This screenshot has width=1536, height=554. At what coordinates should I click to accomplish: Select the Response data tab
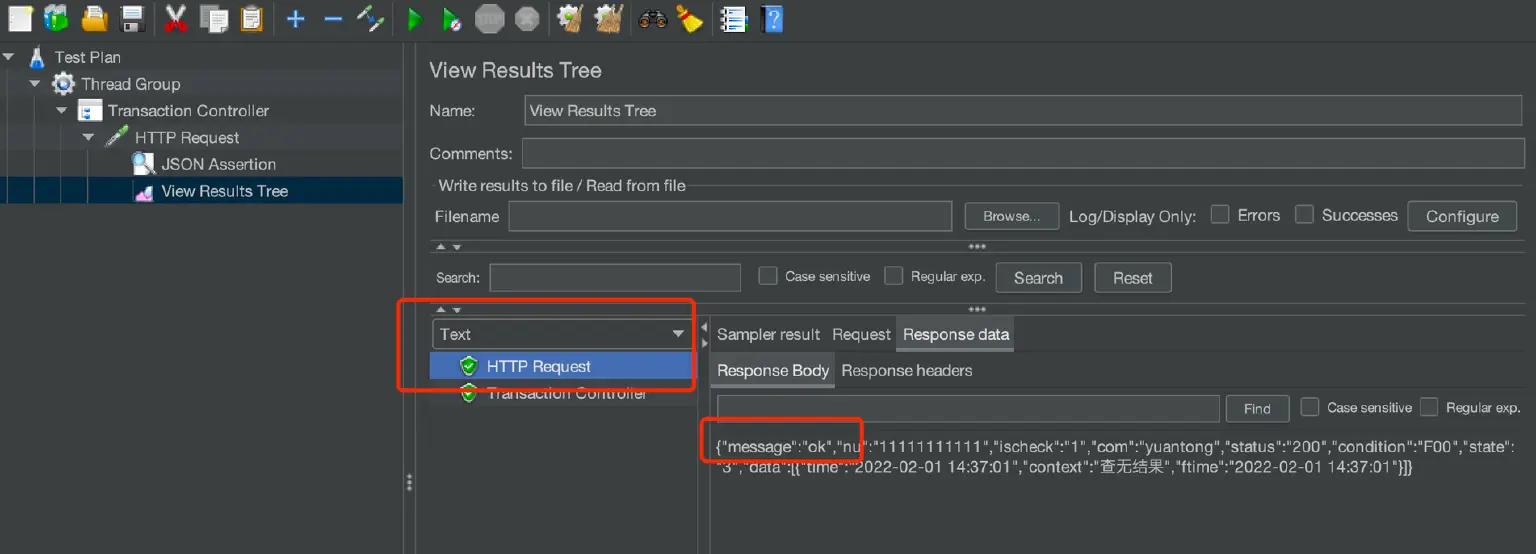pyautogui.click(x=956, y=335)
